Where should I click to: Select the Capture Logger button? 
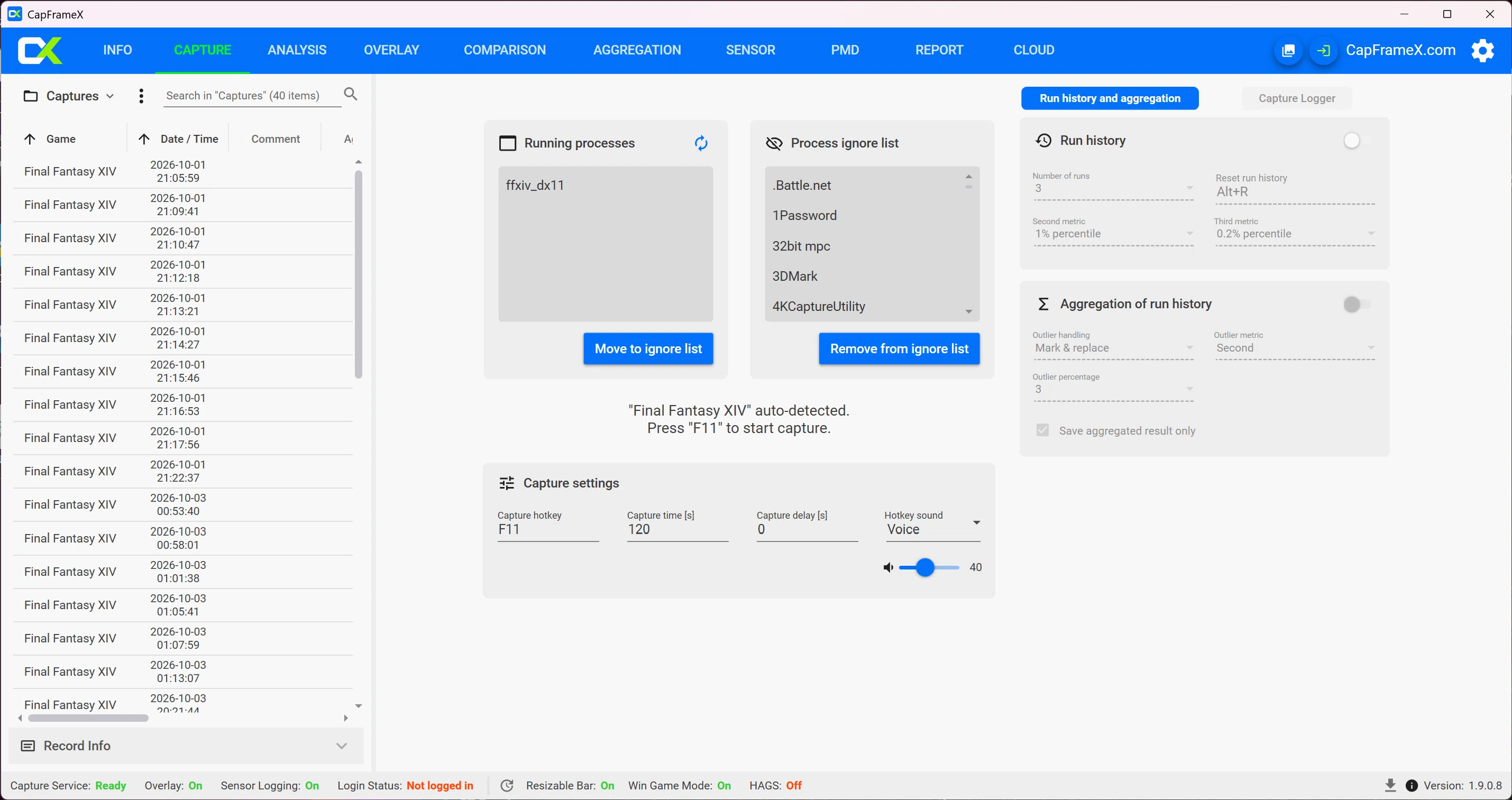point(1297,98)
